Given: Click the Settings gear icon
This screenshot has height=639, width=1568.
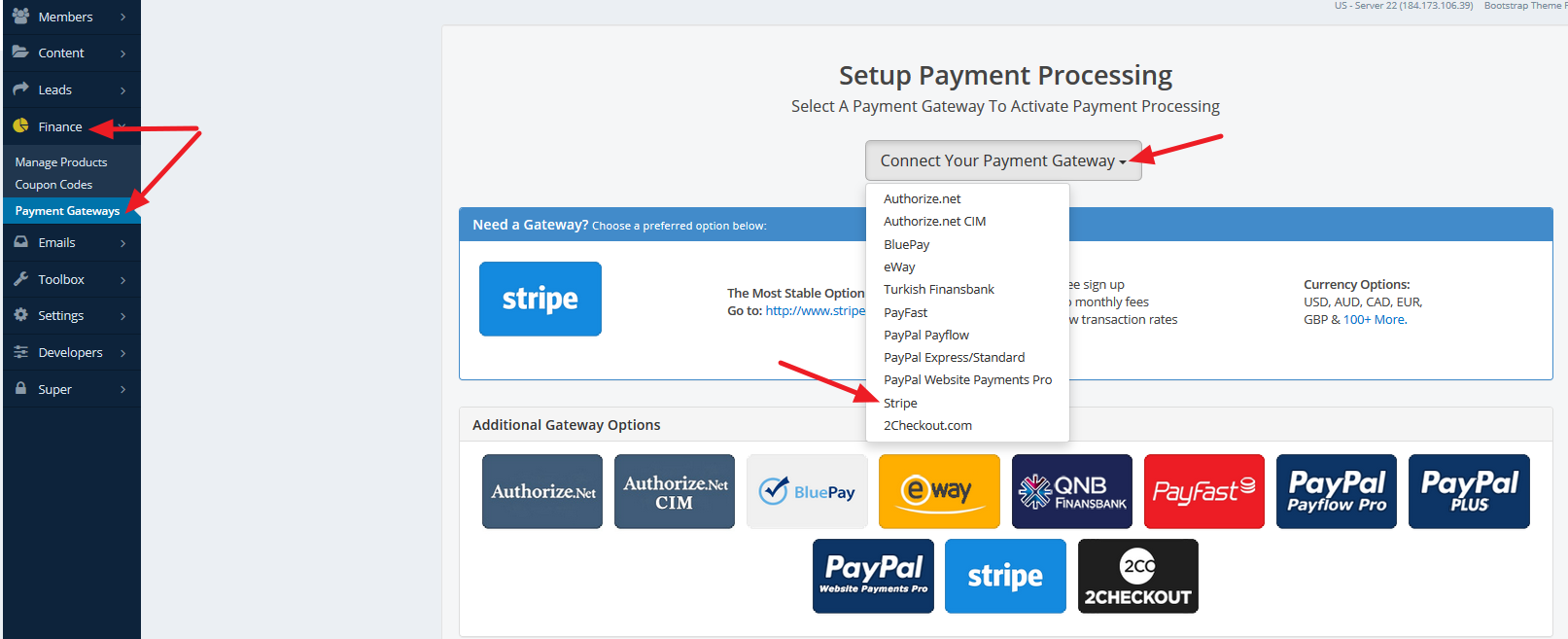Looking at the screenshot, I should pos(20,314).
